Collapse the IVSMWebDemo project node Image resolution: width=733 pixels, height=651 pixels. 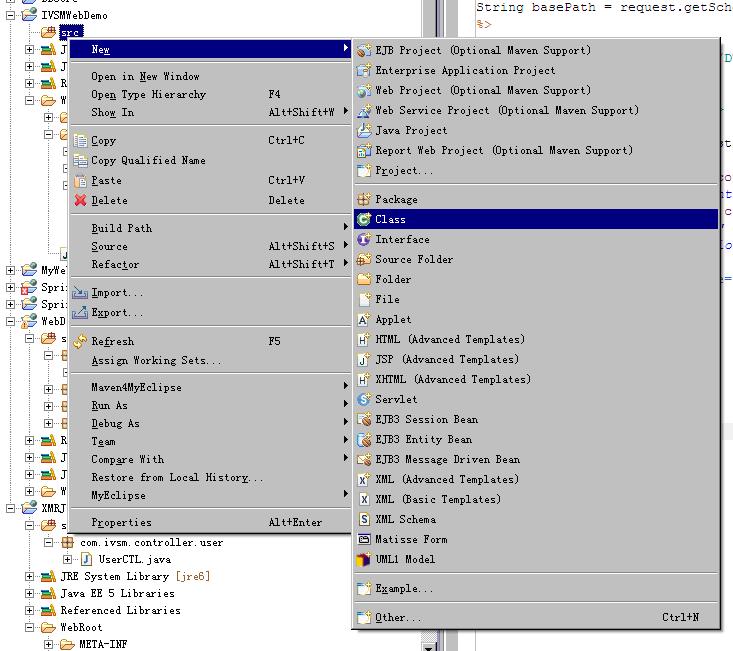pos(10,15)
